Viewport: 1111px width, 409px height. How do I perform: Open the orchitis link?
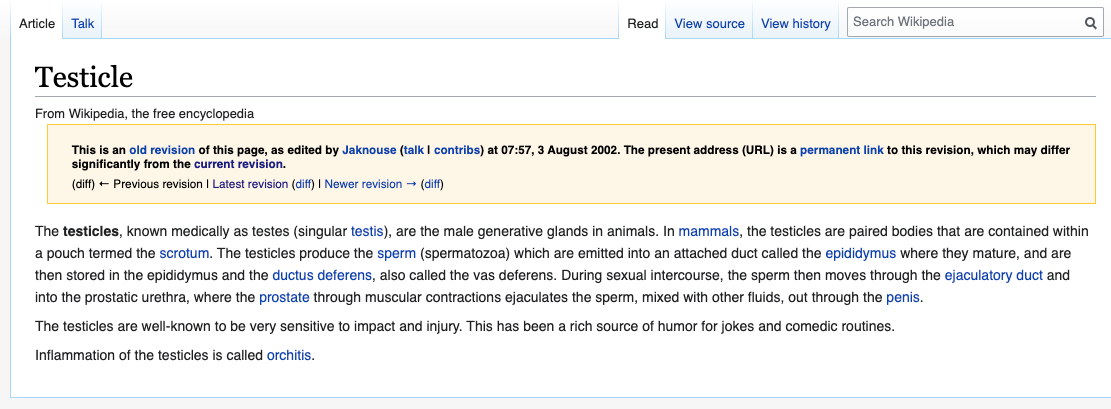288,356
